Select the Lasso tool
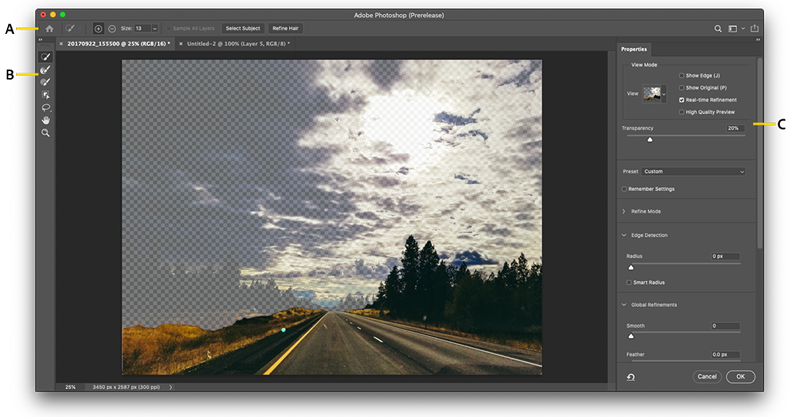Screen dimensions: 800x417 tap(45, 107)
